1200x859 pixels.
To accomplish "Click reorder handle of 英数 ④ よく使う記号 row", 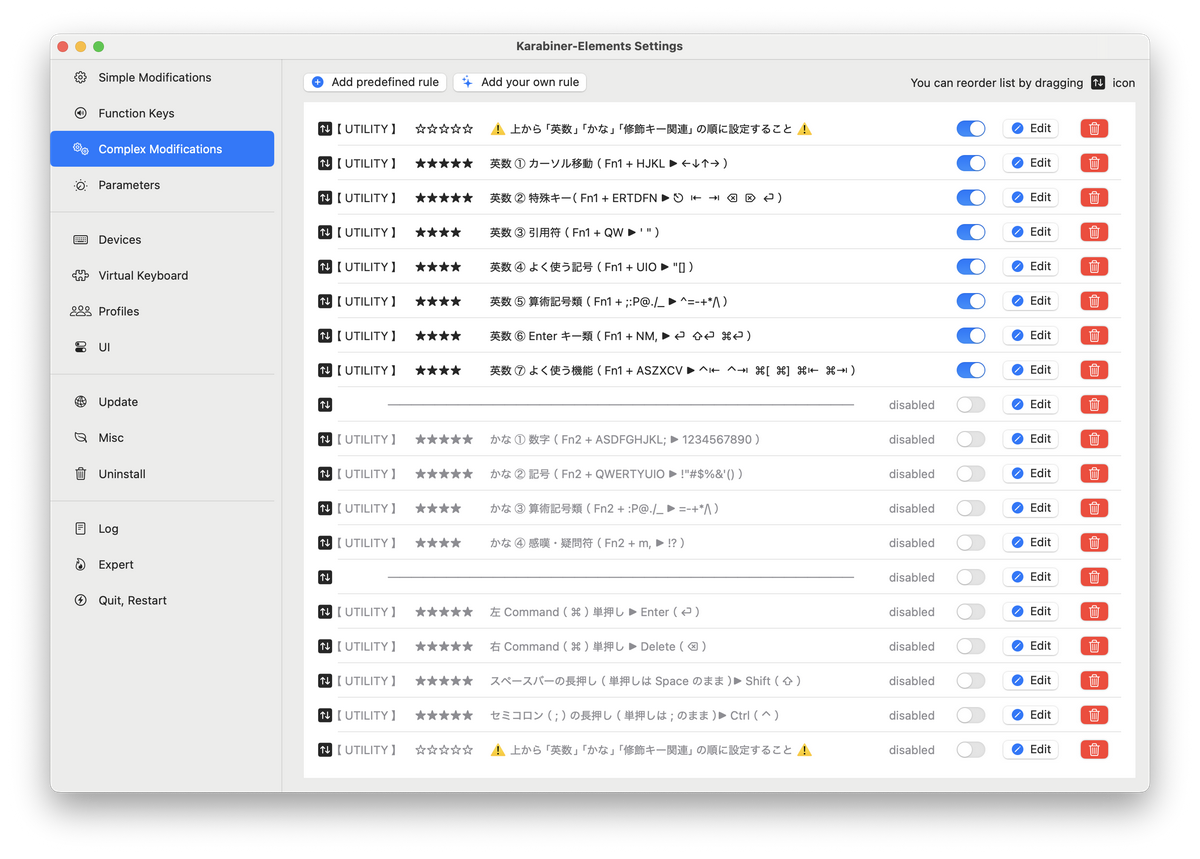I will click(325, 267).
